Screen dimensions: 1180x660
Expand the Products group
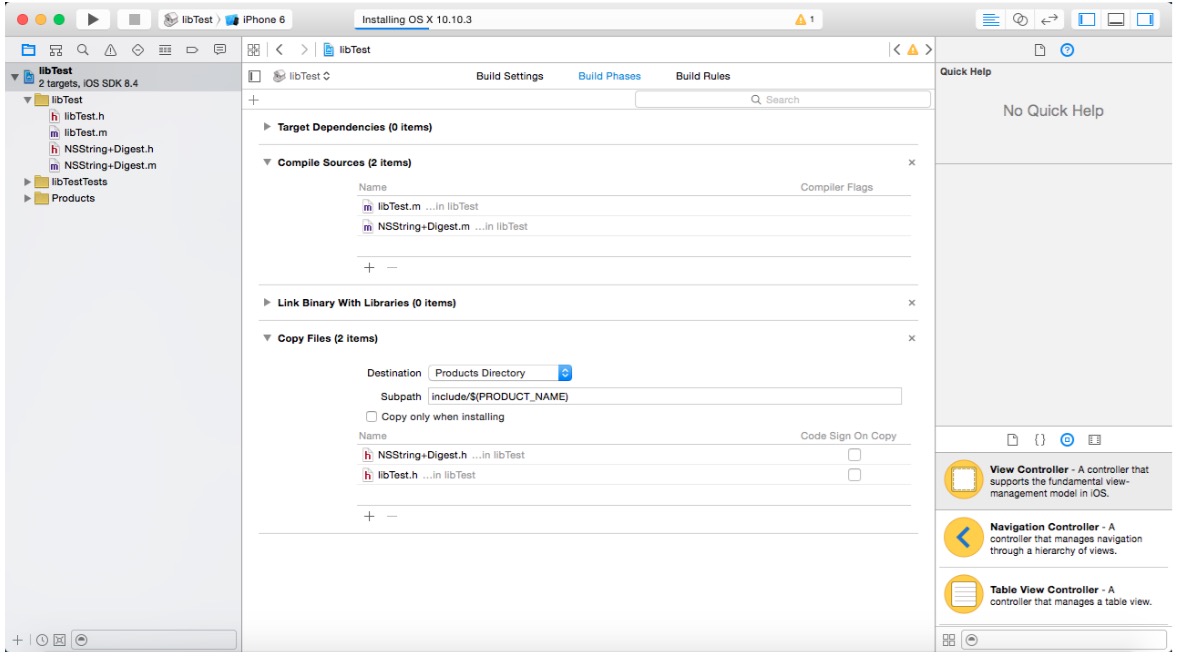click(x=27, y=198)
